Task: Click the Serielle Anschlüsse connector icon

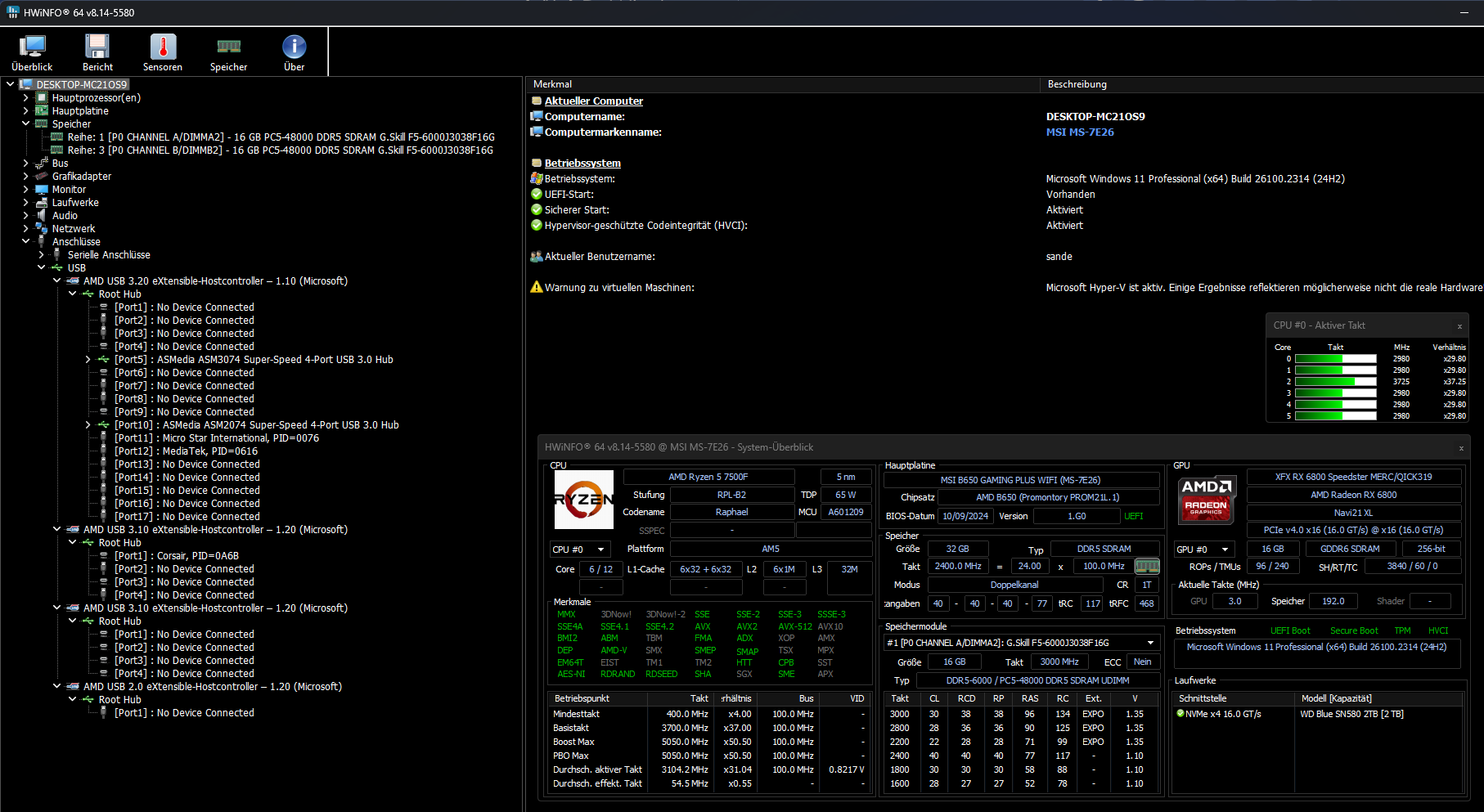Action: [57, 255]
